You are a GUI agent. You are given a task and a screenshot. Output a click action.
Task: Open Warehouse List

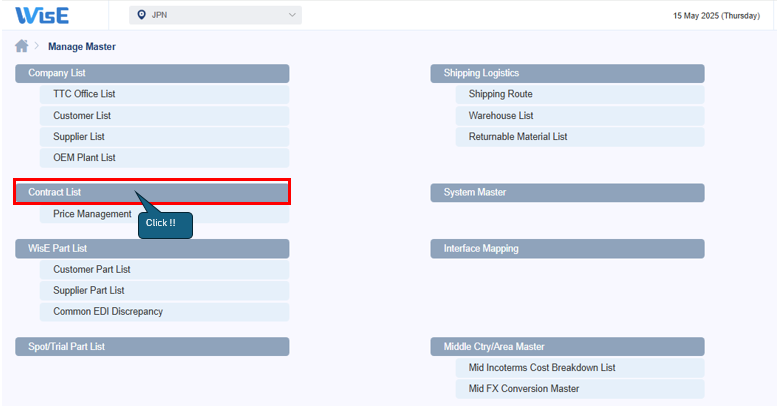point(580,116)
